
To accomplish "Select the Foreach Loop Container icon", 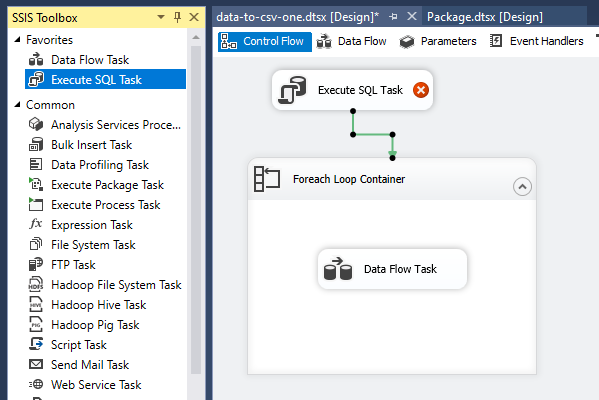I will point(267,179).
